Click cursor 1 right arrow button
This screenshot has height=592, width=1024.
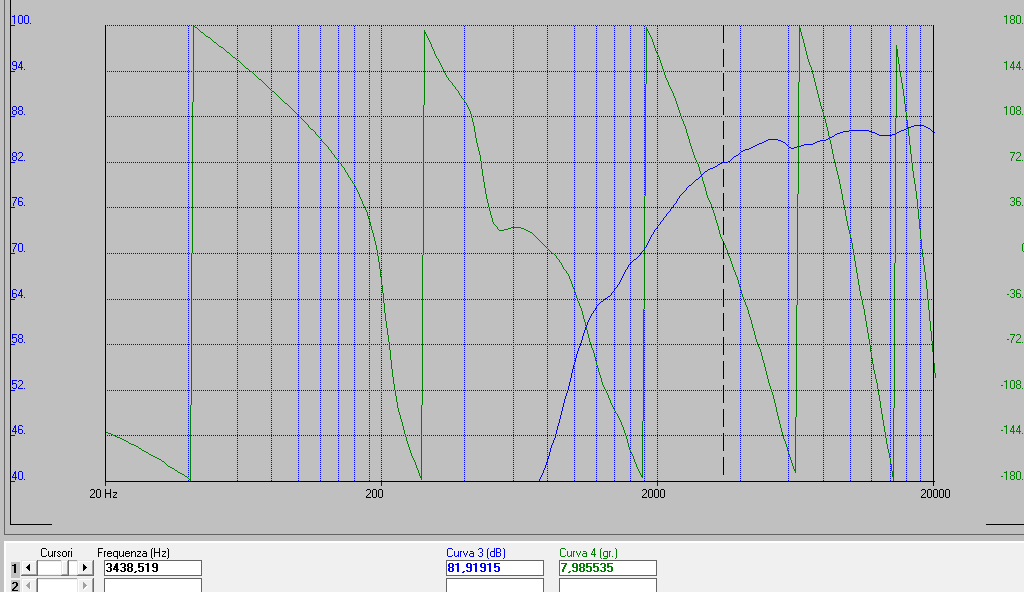coord(85,568)
